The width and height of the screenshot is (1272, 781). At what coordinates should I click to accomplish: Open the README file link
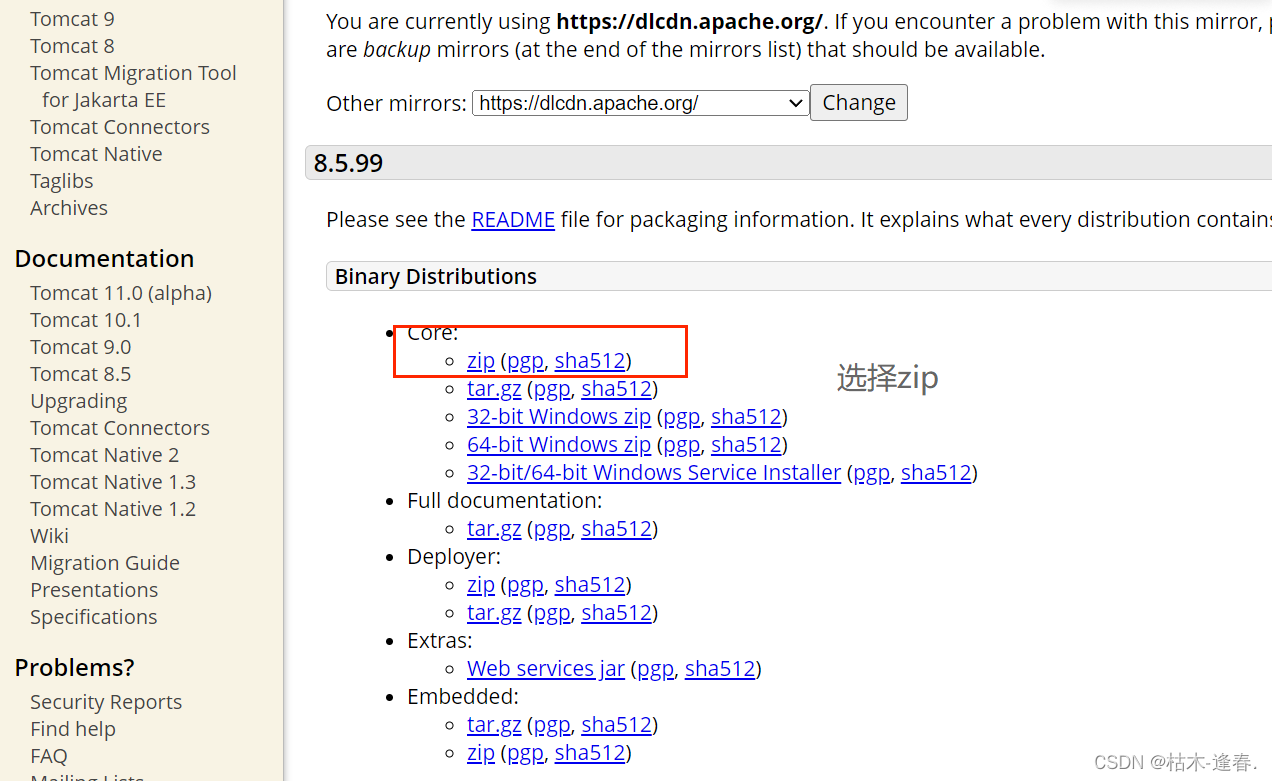[512, 219]
